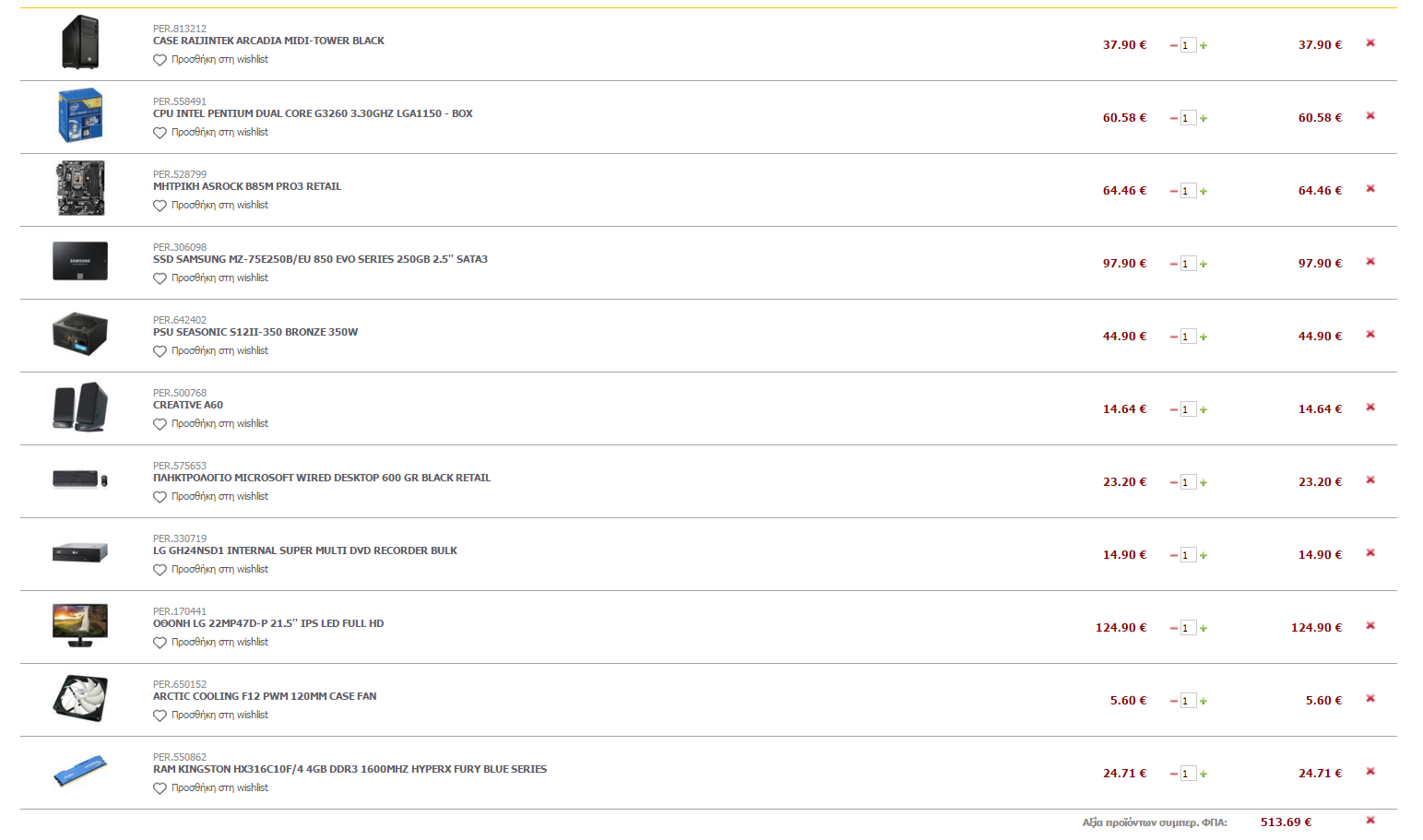Add LG 22MP47D-P monitor to wishlist
The image size is (1423, 840).
coord(210,643)
